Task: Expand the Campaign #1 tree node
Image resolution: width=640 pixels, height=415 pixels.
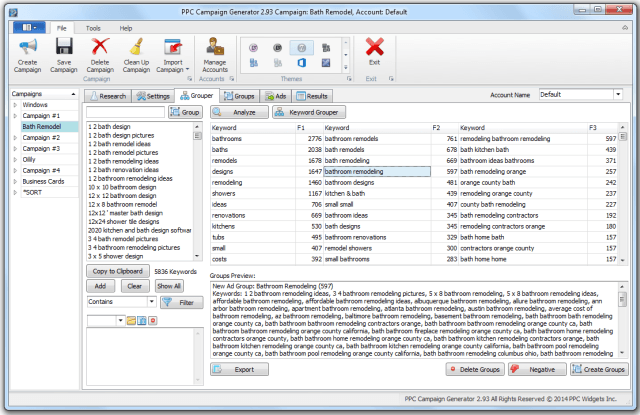Action: (x=14, y=116)
